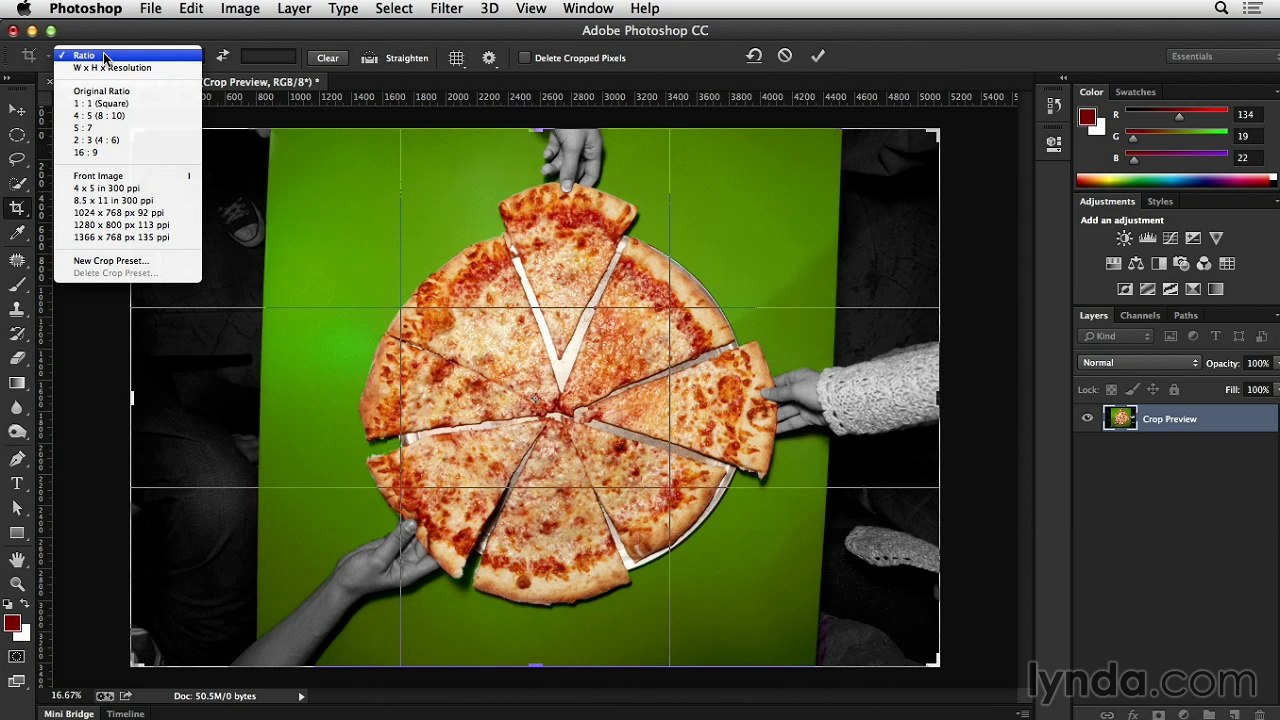Open crop overlay grid options
This screenshot has width=1280, height=720.
[456, 58]
